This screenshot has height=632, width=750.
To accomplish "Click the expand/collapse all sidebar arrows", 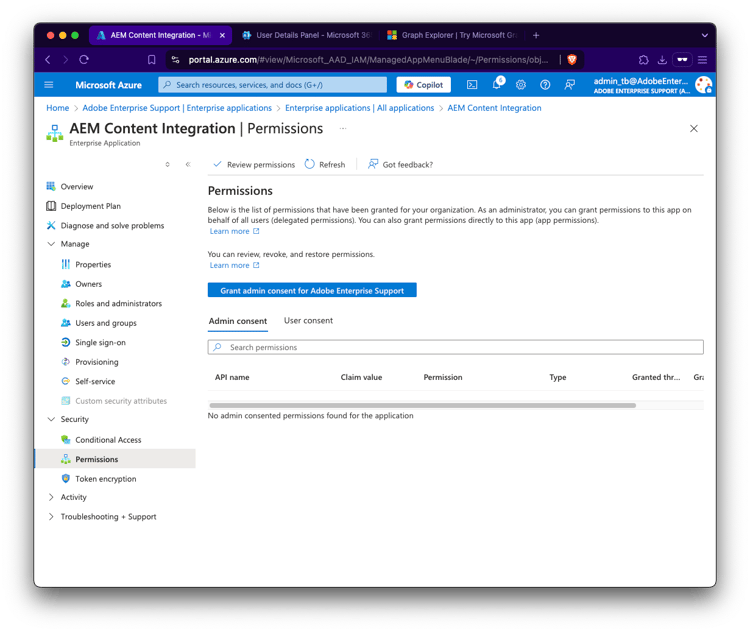I will coord(167,164).
